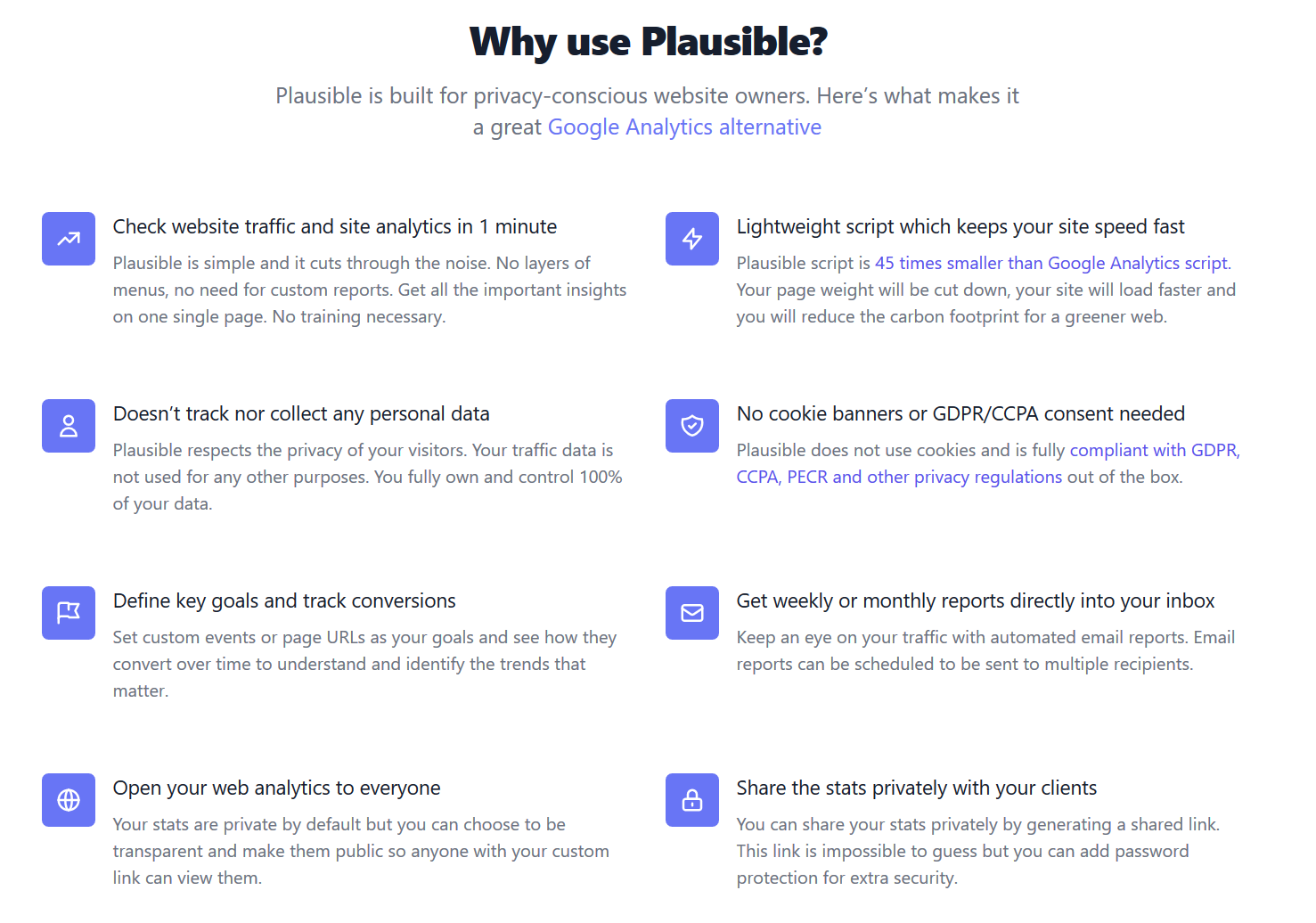Click the padlock private sharing icon
Viewport: 1316px width, 923px height.
692,800
